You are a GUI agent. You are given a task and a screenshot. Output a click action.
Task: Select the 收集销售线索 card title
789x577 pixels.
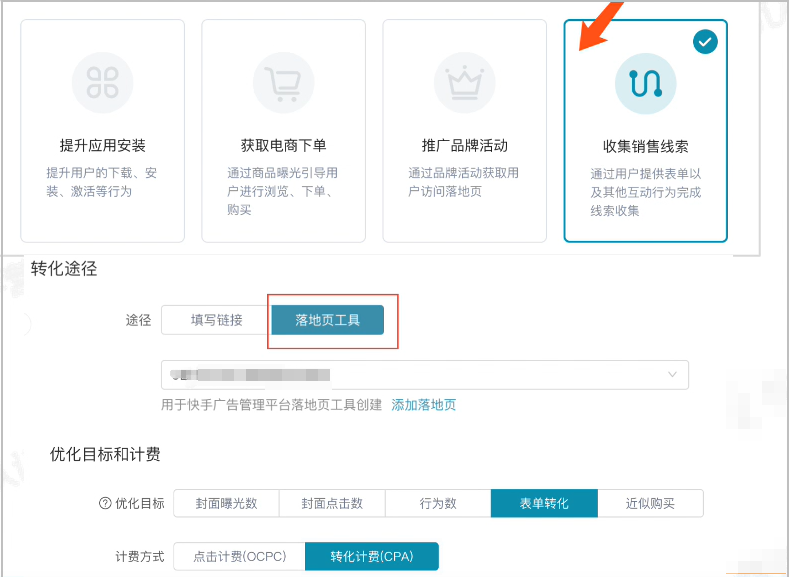pos(646,147)
